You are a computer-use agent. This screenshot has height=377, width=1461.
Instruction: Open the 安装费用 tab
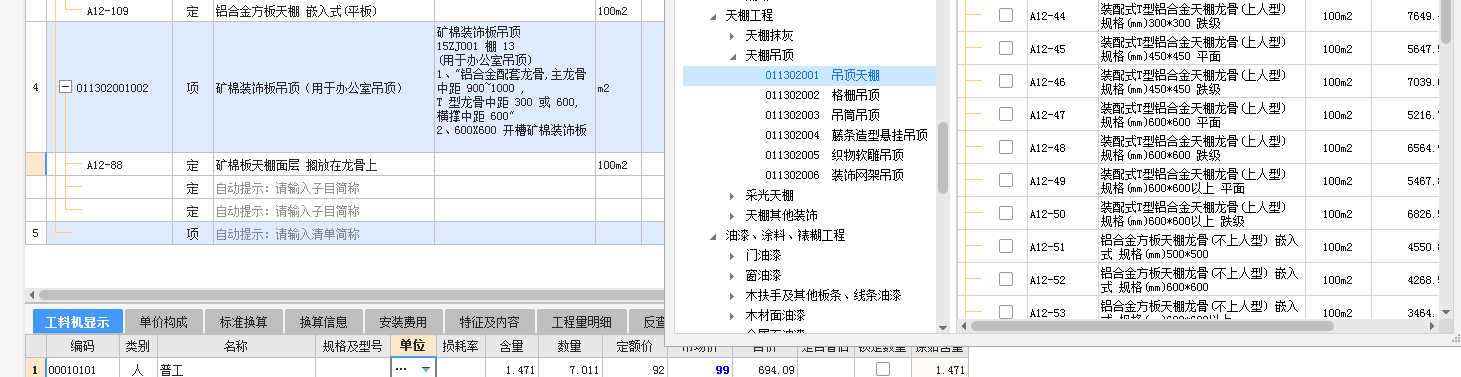point(404,322)
